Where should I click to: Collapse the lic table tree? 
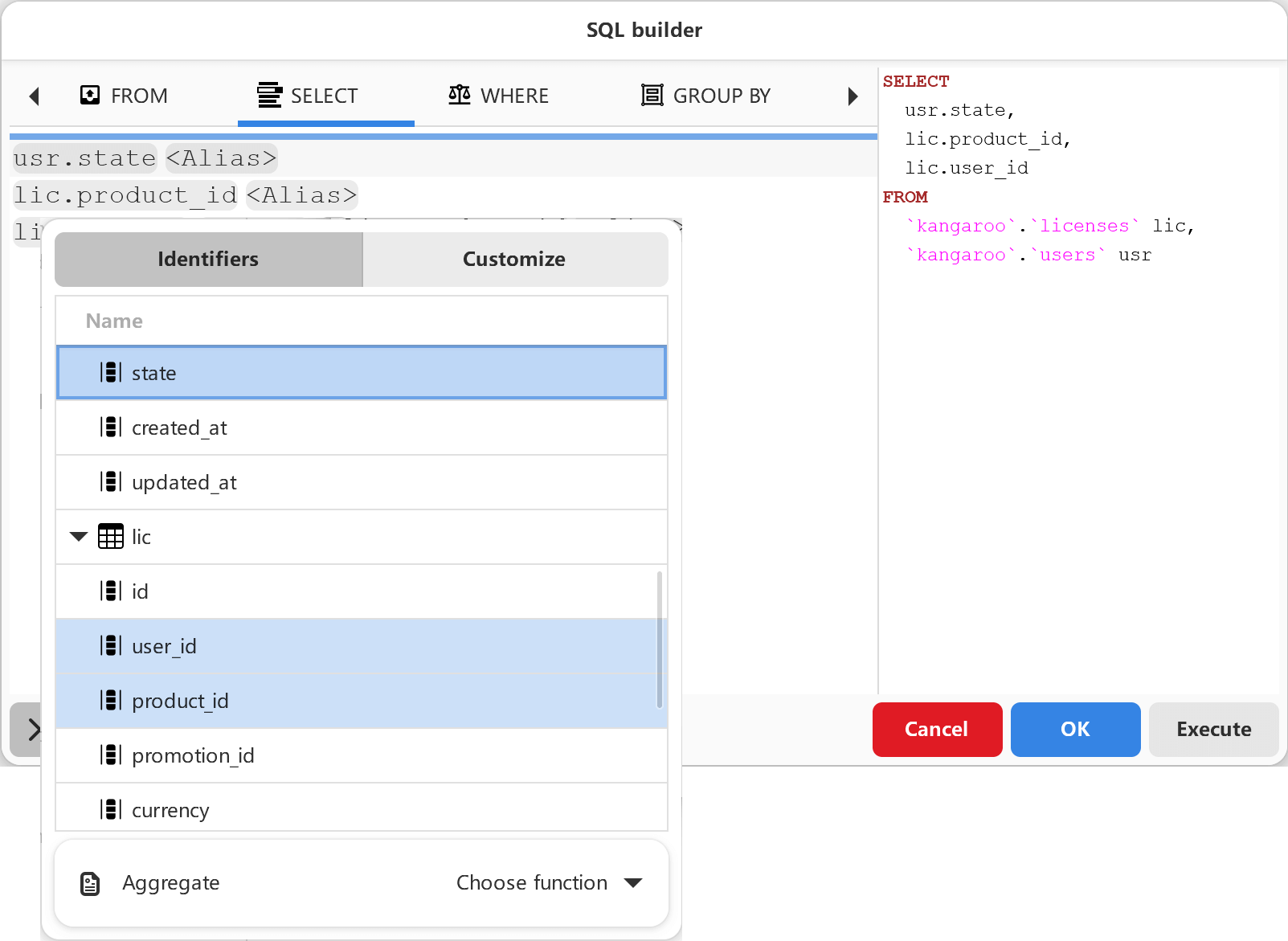tap(77, 537)
